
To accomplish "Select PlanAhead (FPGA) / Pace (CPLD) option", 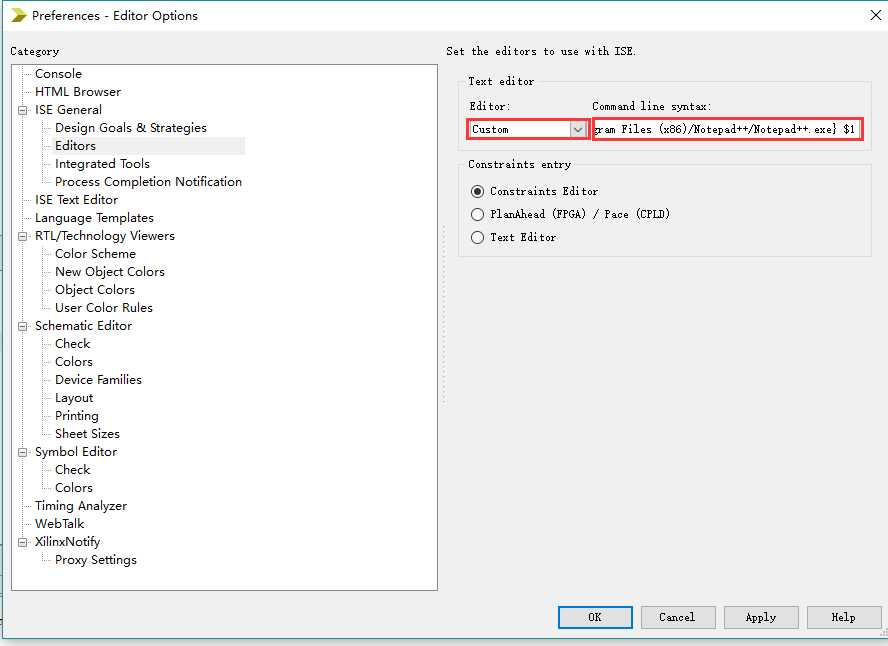I will [477, 214].
